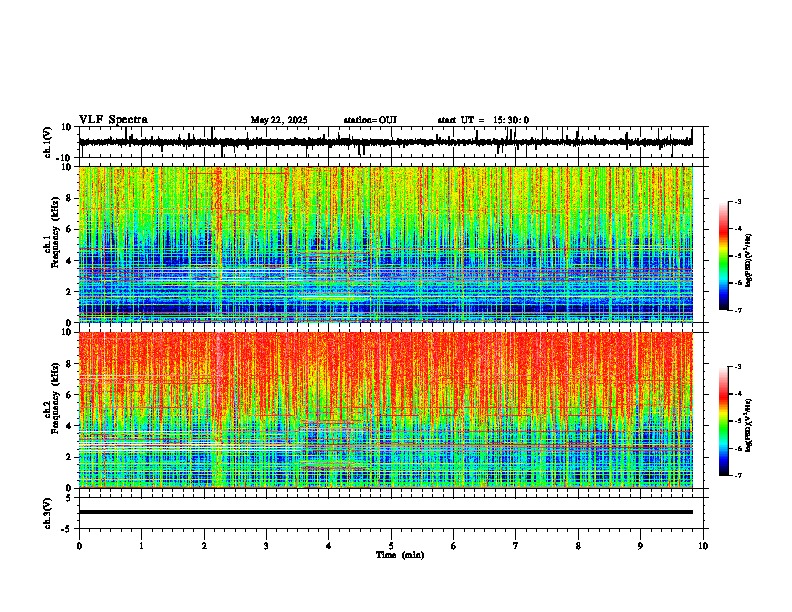This screenshot has height=612, width=792.
Task: Click the "VLF Spectra" plot title
Action: coord(113,120)
